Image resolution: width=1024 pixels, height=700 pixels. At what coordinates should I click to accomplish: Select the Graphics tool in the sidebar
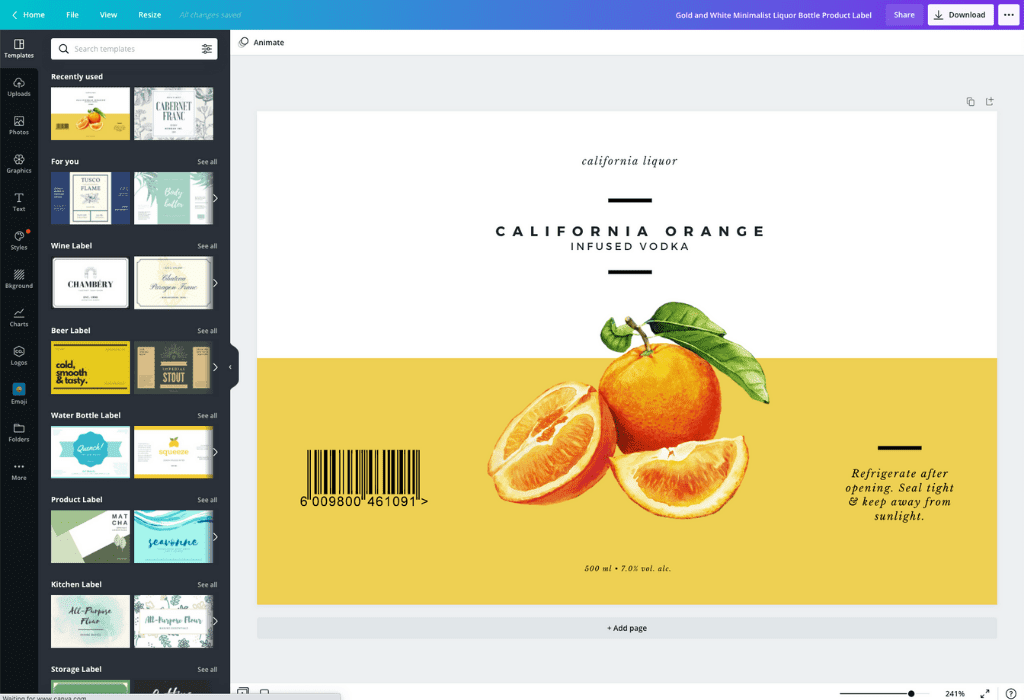(18, 164)
